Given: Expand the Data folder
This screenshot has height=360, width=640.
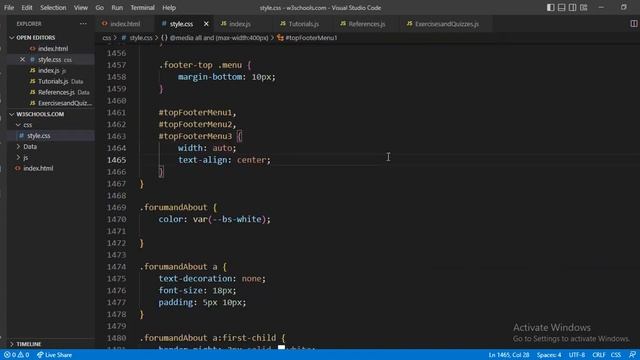Looking at the screenshot, I should coord(30,147).
